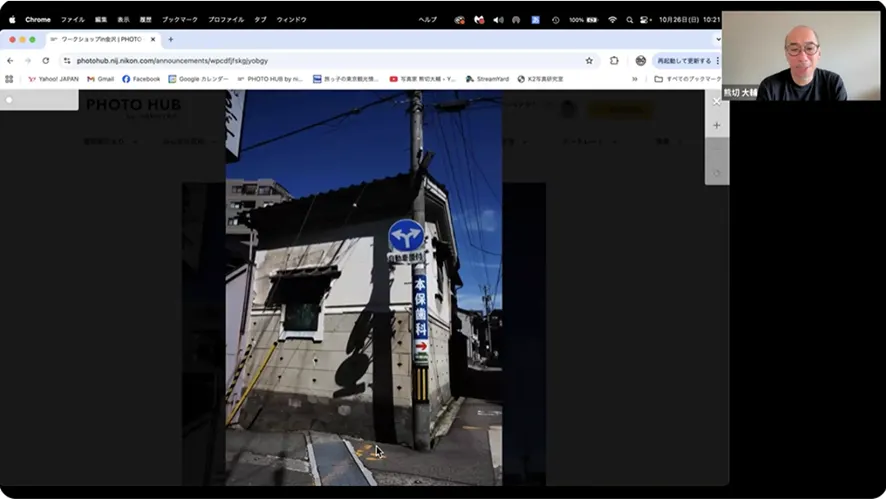Expand the tab search dropdown arrow
Viewport: 886px width, 499px height.
tap(717, 39)
